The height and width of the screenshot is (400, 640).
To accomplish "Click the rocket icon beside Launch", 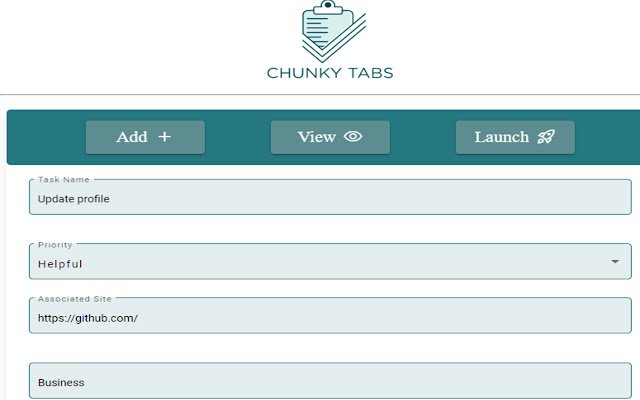I will point(546,137).
